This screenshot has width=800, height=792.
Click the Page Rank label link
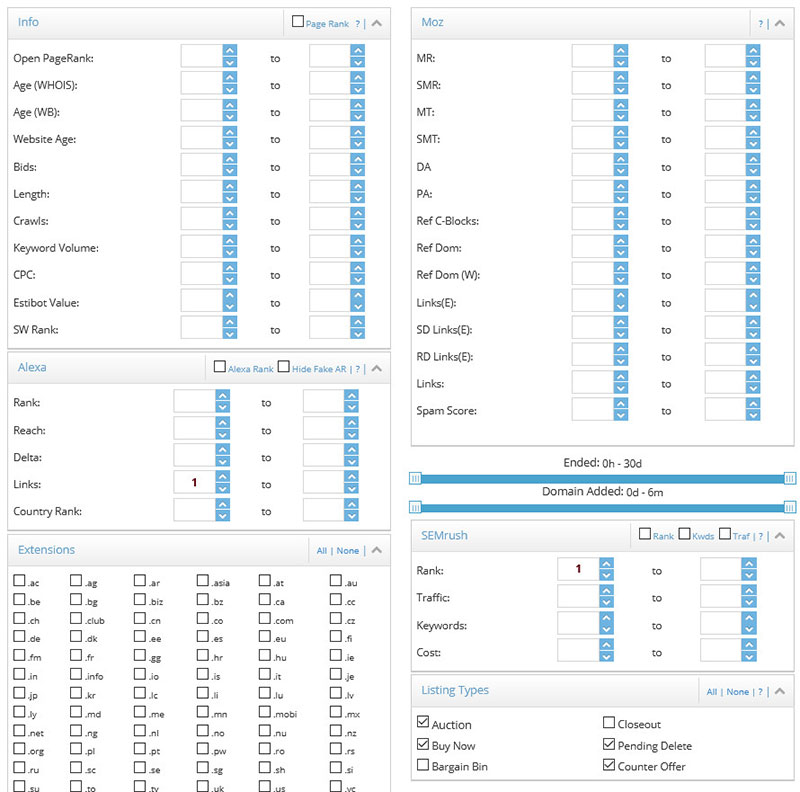327,24
